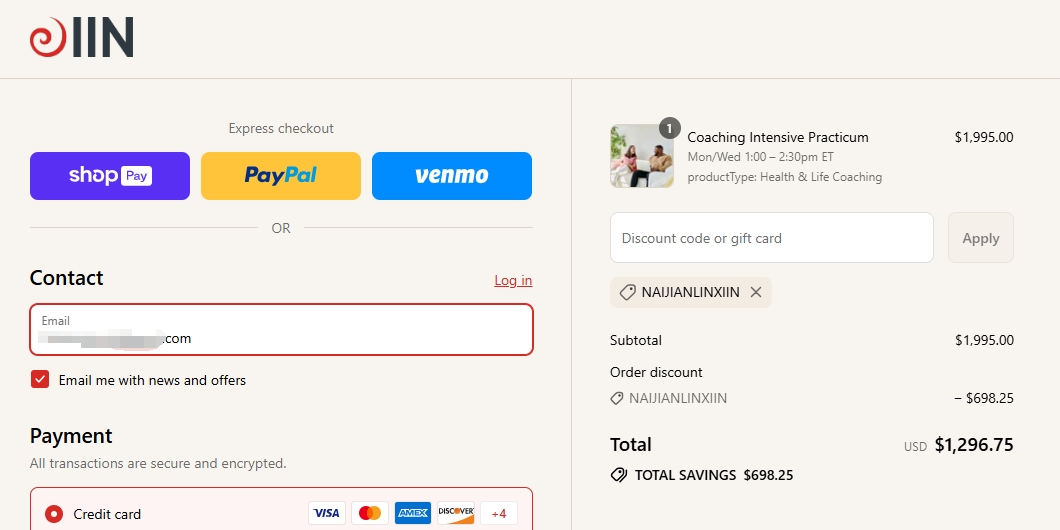This screenshot has width=1060, height=530.
Task: Click the Visa card icon
Action: (326, 513)
